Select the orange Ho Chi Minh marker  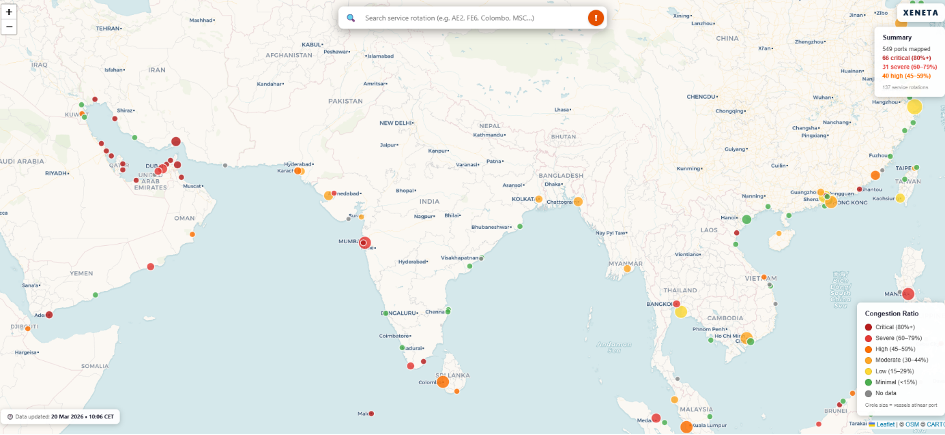(x=746, y=337)
